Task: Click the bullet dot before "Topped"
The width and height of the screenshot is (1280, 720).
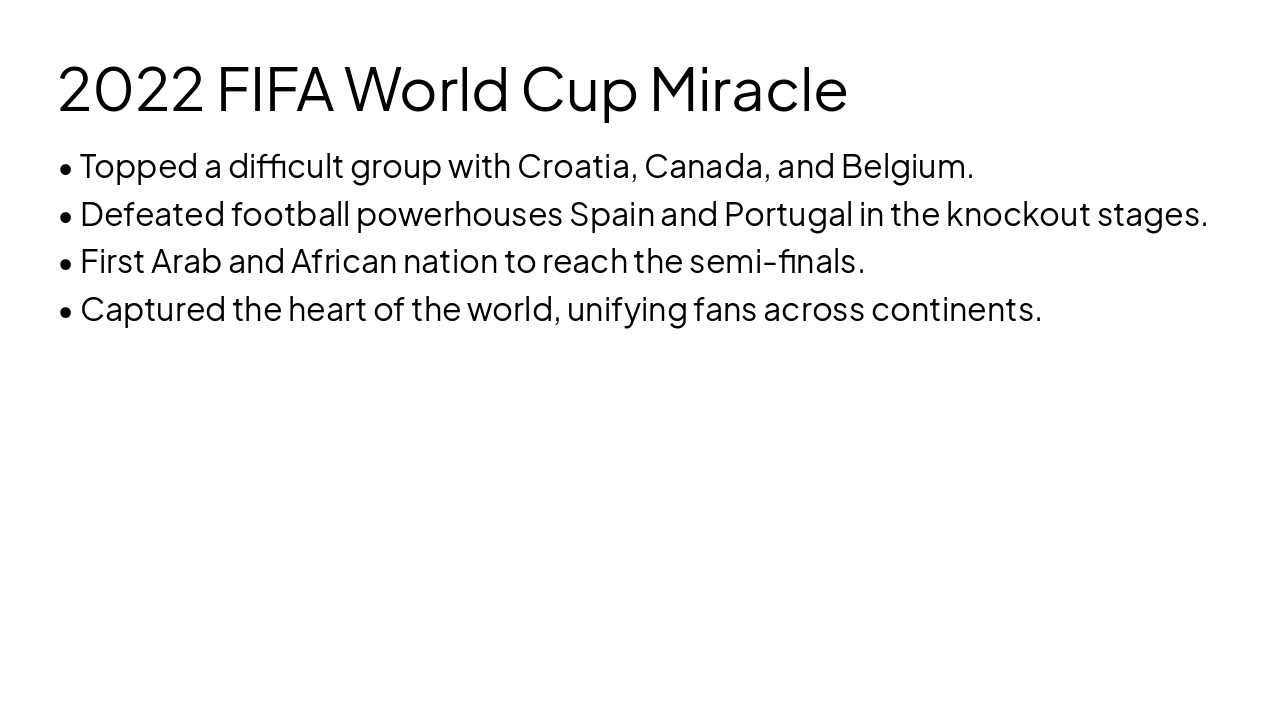Action: coord(66,169)
